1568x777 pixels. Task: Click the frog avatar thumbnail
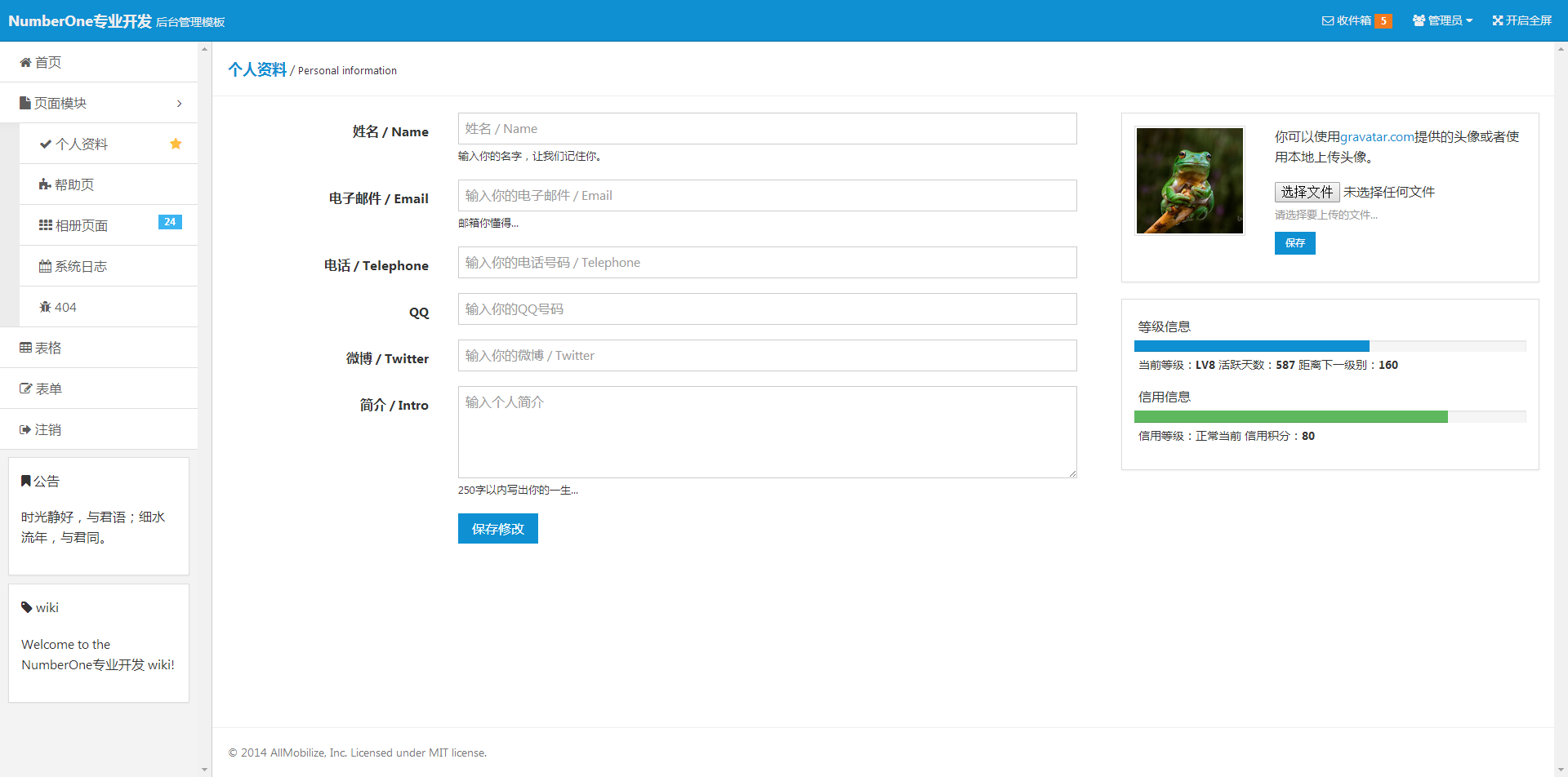(1189, 180)
